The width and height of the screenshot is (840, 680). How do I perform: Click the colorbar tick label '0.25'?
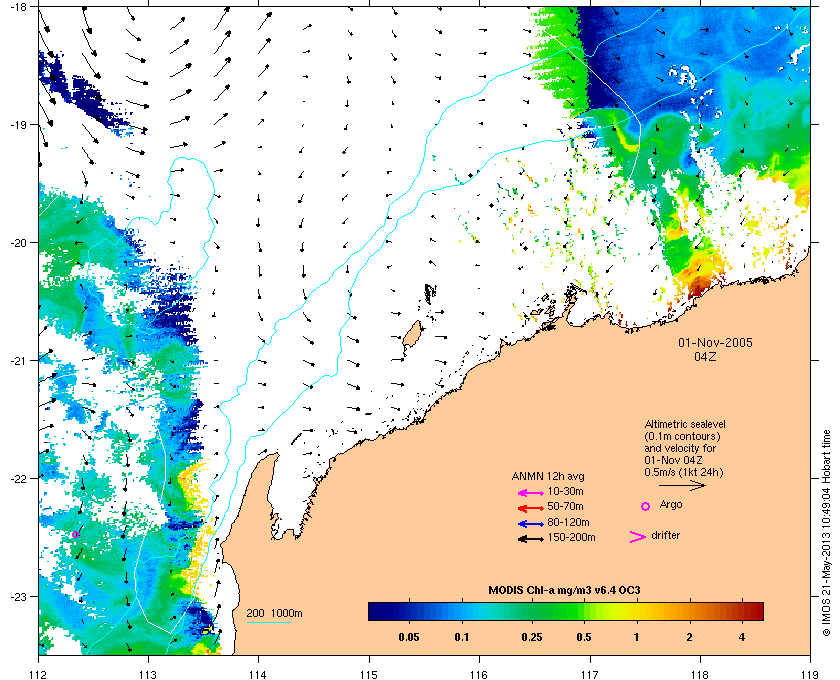(531, 638)
